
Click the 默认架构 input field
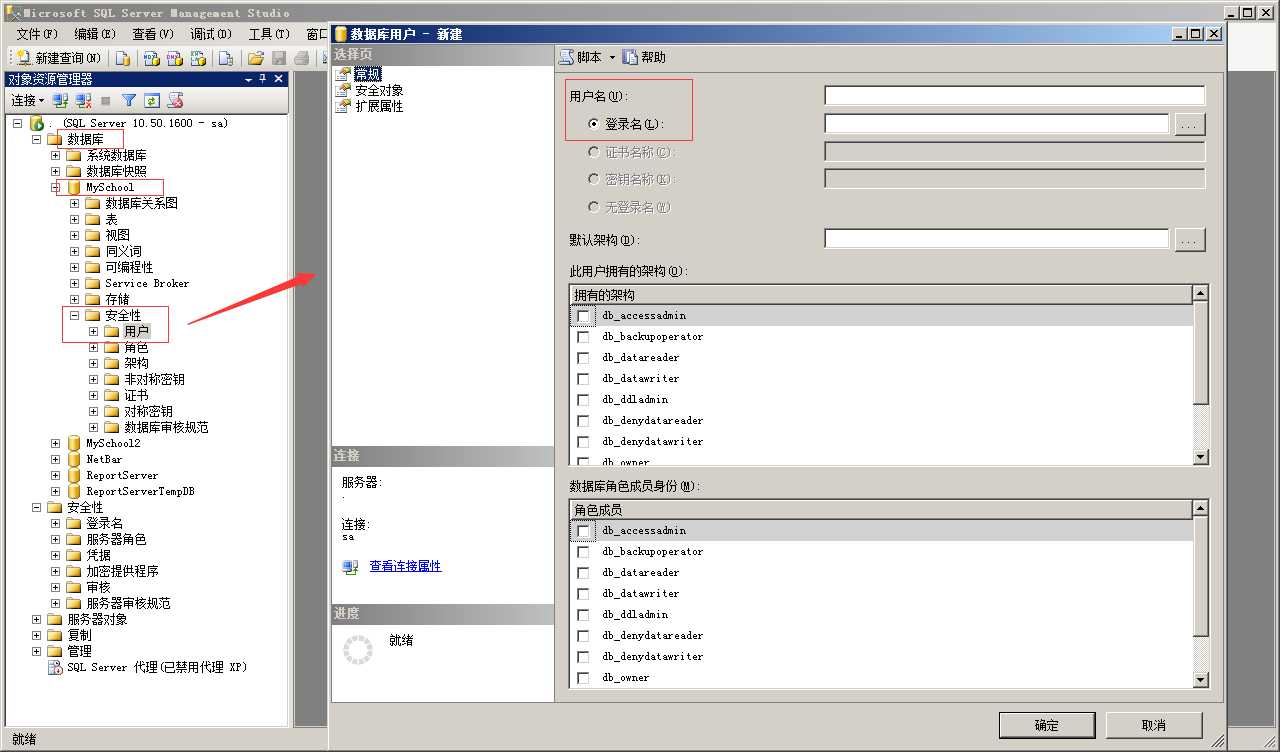tap(996, 239)
